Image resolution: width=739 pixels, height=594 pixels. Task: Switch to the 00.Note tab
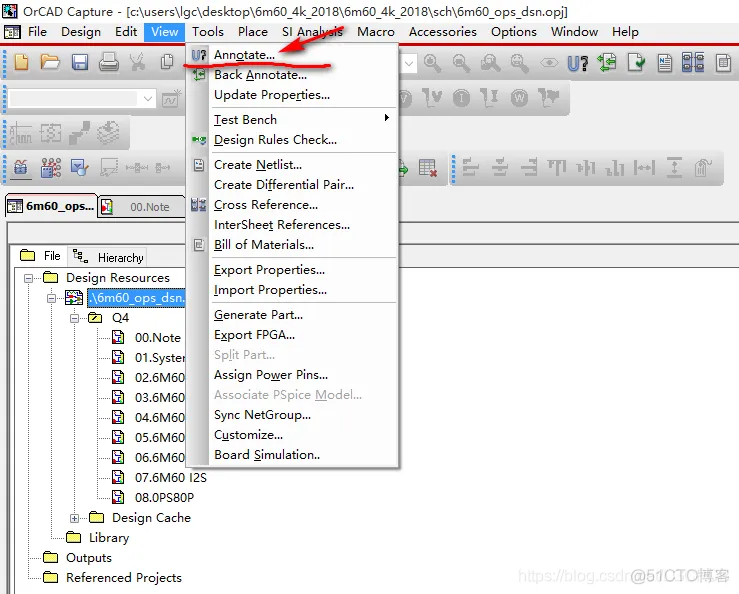tap(142, 207)
